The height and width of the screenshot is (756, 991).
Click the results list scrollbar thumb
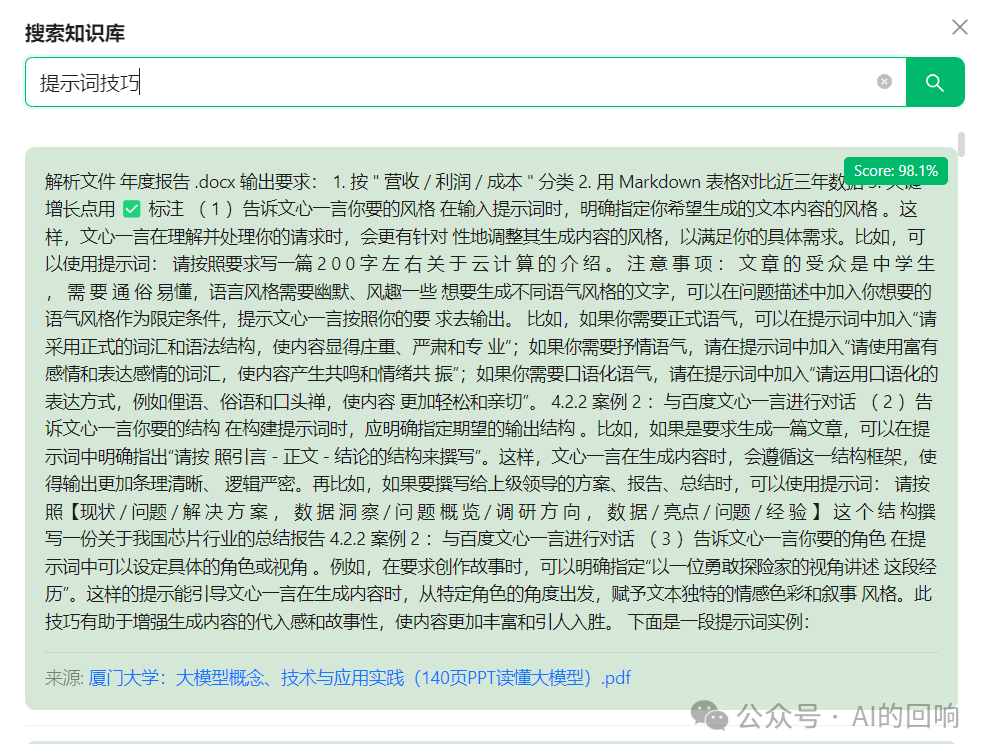pyautogui.click(x=961, y=143)
